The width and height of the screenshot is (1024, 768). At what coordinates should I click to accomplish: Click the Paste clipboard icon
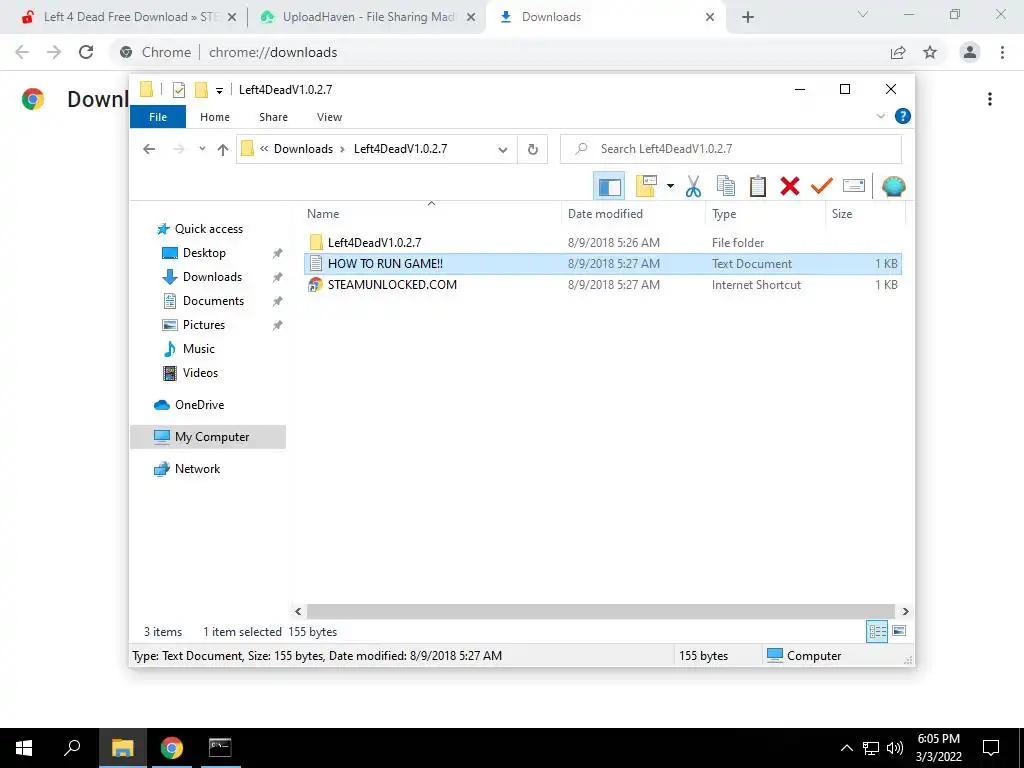pyautogui.click(x=758, y=187)
